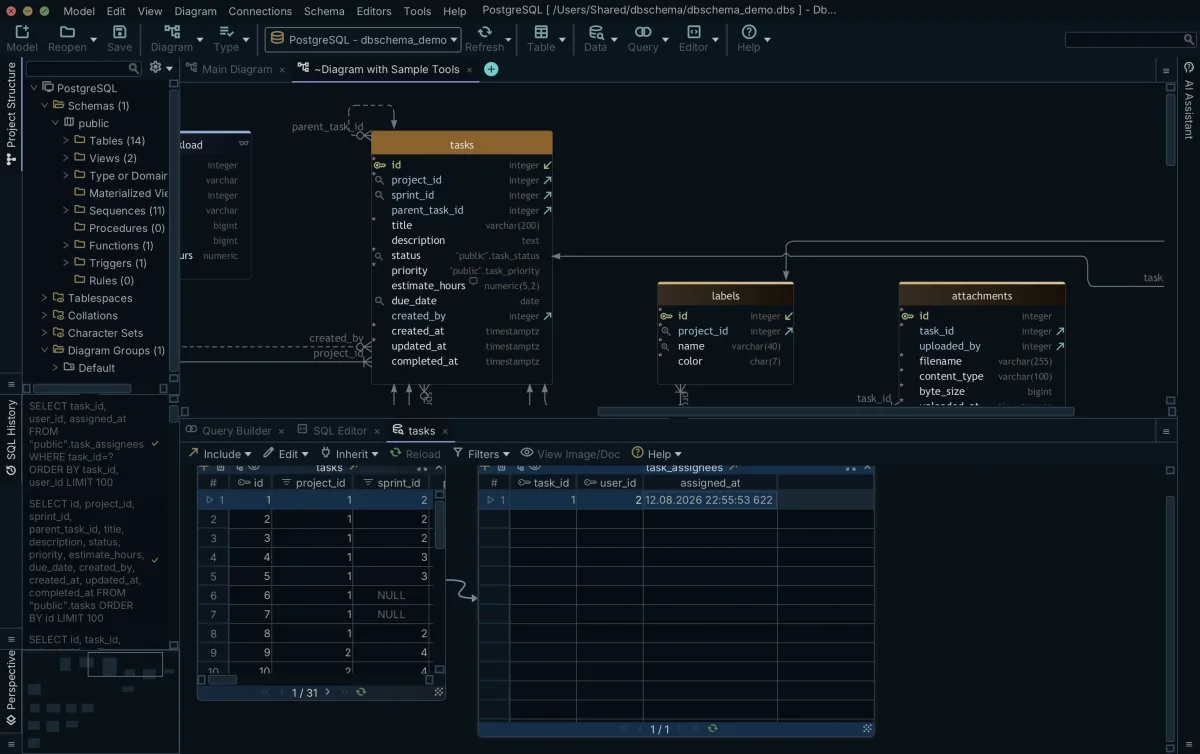Select the Functions (1) tree item

point(121,246)
